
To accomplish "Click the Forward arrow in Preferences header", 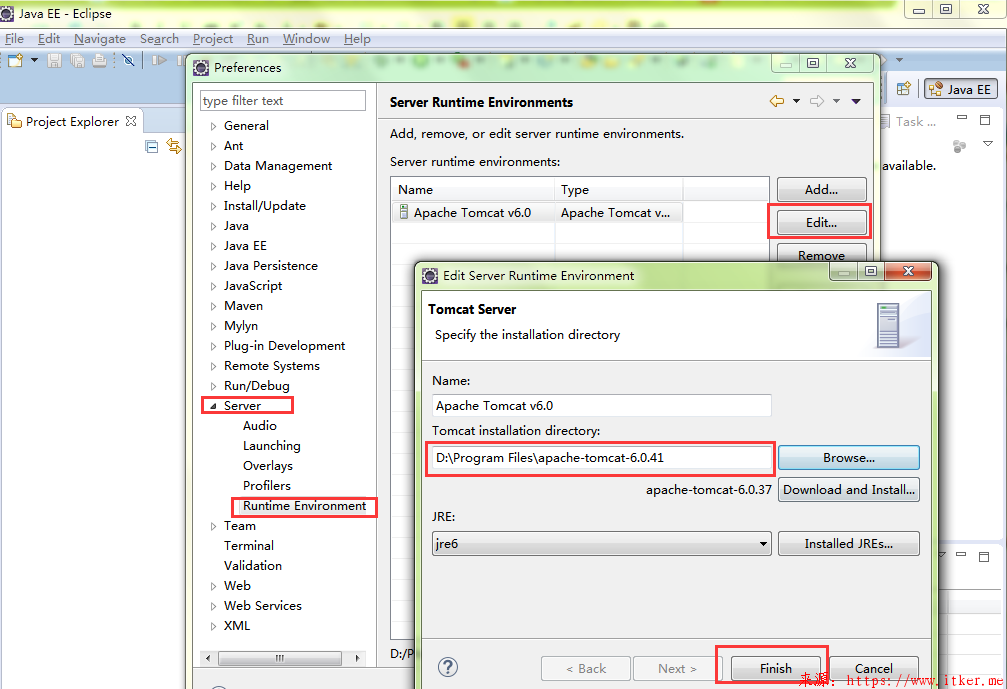I will pyautogui.click(x=817, y=101).
